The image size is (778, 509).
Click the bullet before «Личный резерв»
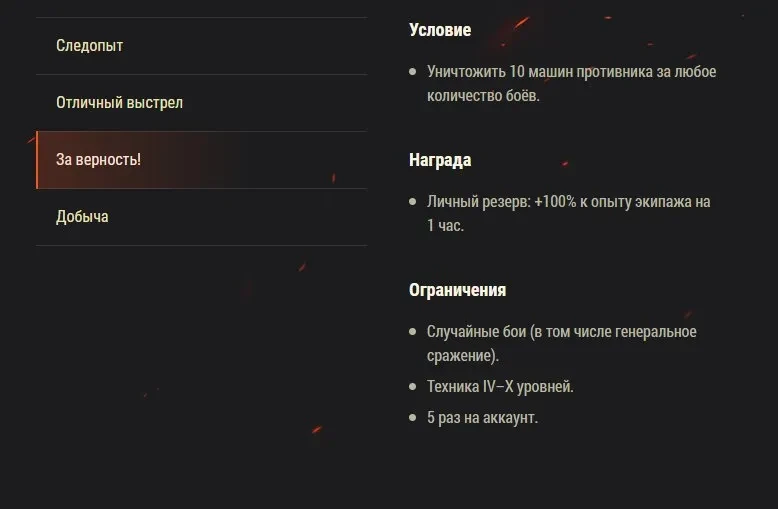413,202
